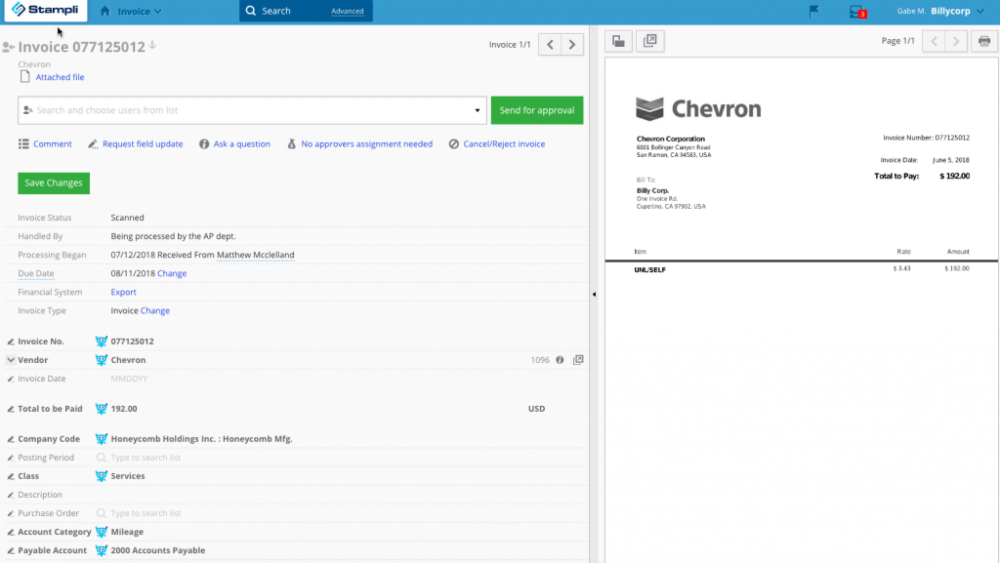
Task: Click pencil icon beside Company Code
Action: tap(11, 439)
